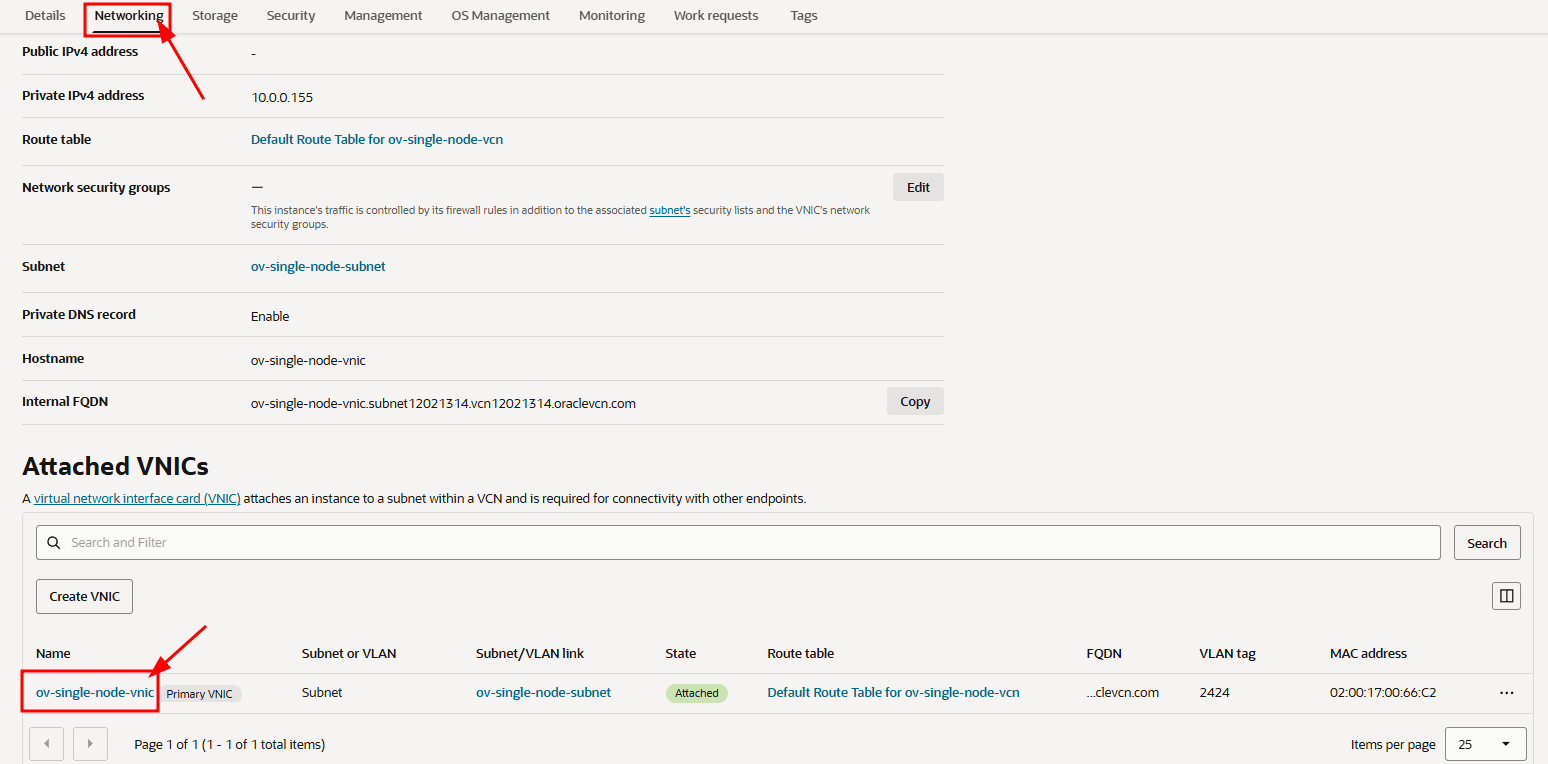Open Default Route Table link in details

tap(376, 140)
